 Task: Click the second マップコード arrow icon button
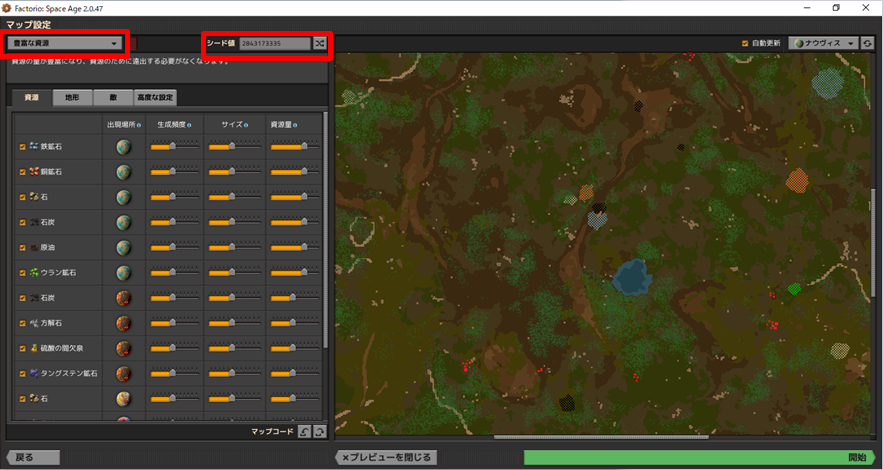(319, 432)
